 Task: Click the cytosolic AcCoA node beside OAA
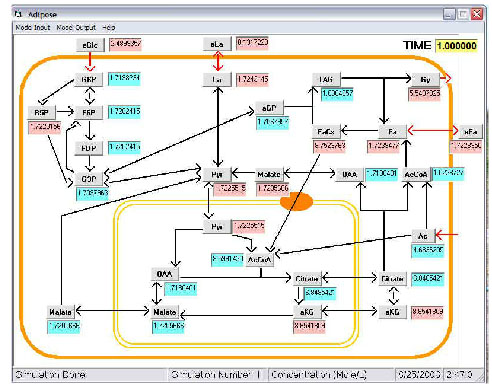(416, 175)
